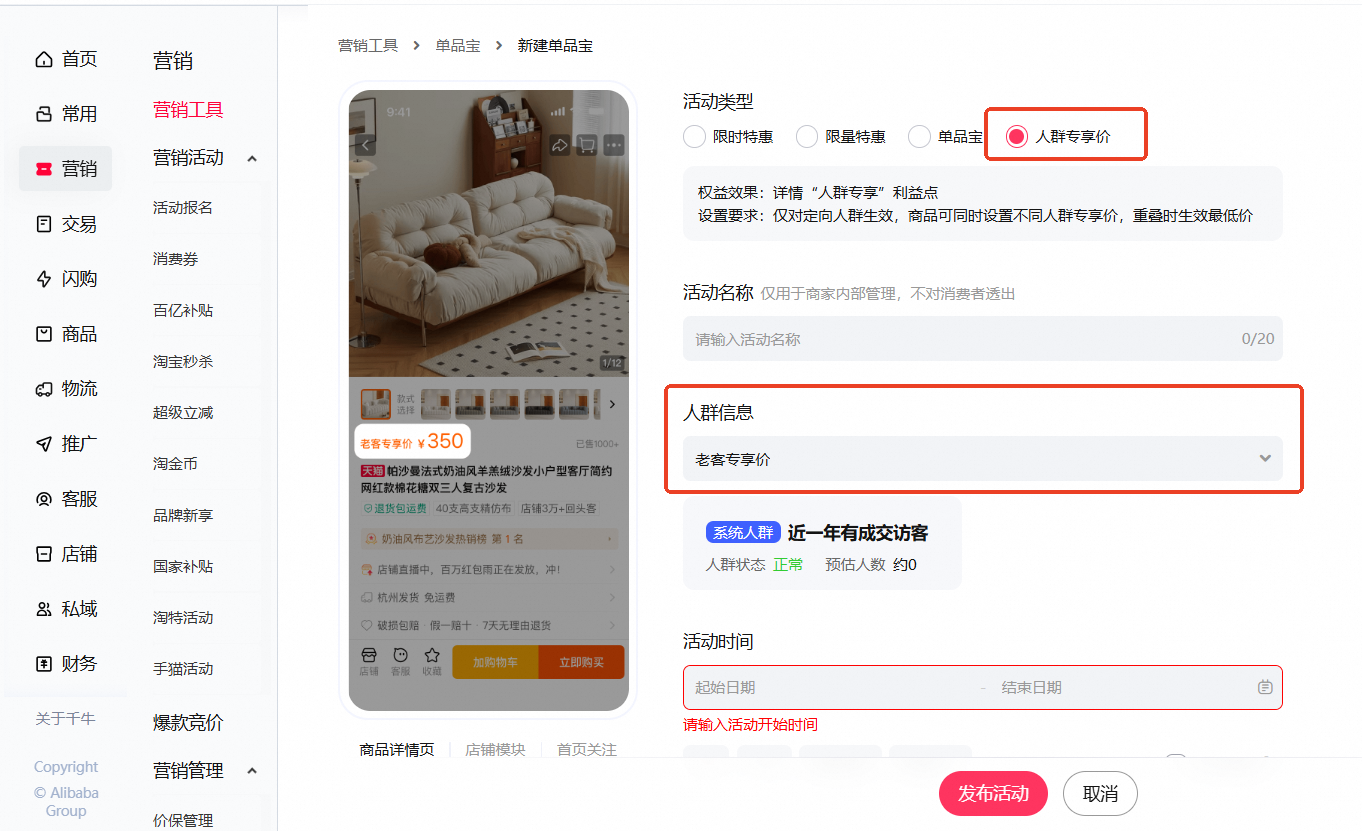Click 营销工具 breadcrumb link
Viewport: 1362px width, 831px height.
tap(368, 46)
